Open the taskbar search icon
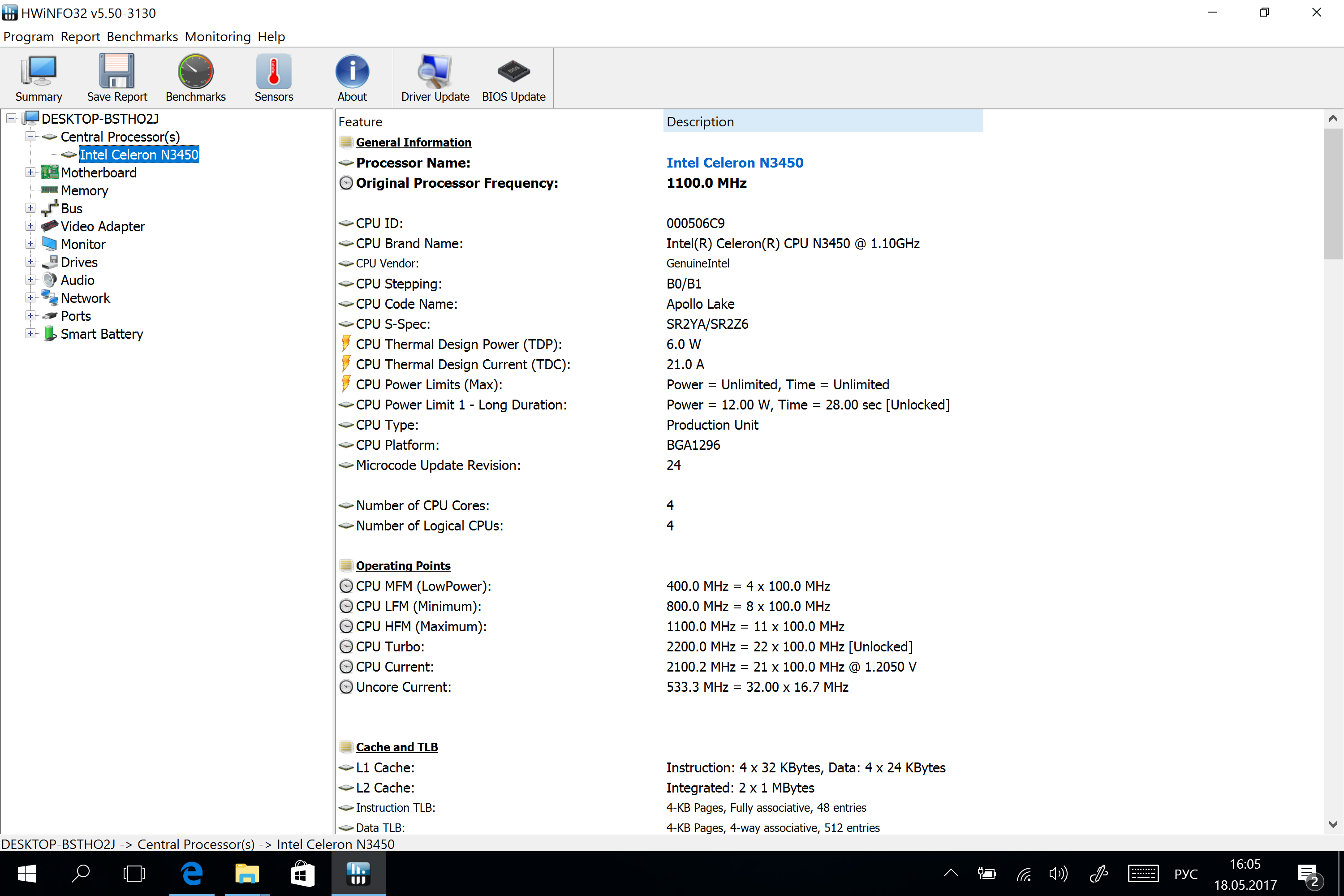Screen dimensions: 1344x896 (81, 873)
